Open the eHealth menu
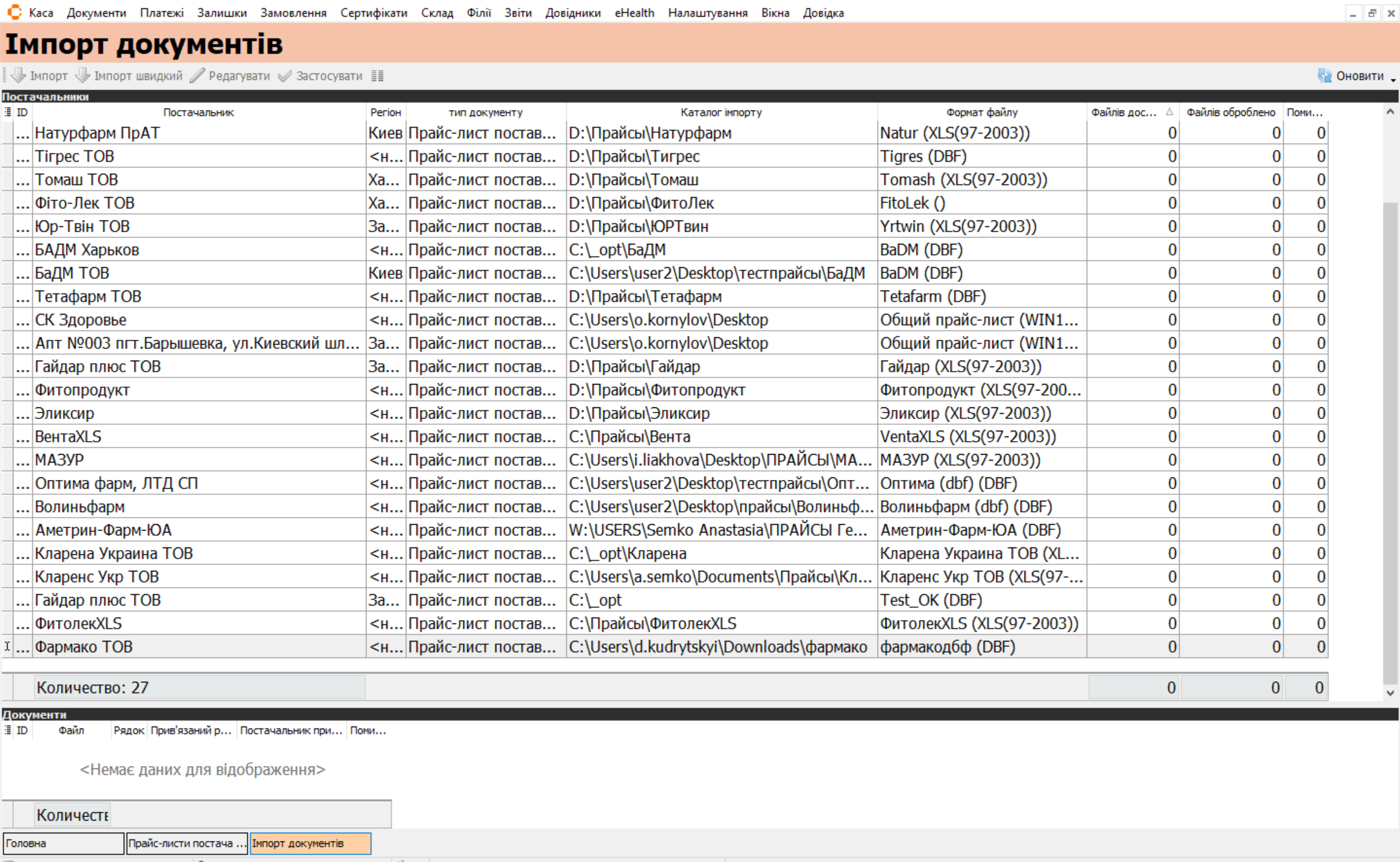Image resolution: width=1400 pixels, height=862 pixels. click(634, 13)
